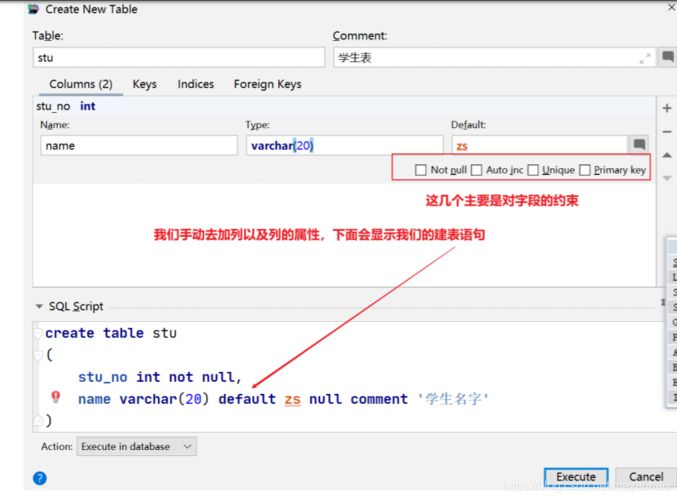Enable the Not null checkbox
This screenshot has width=677, height=500.
421,170
